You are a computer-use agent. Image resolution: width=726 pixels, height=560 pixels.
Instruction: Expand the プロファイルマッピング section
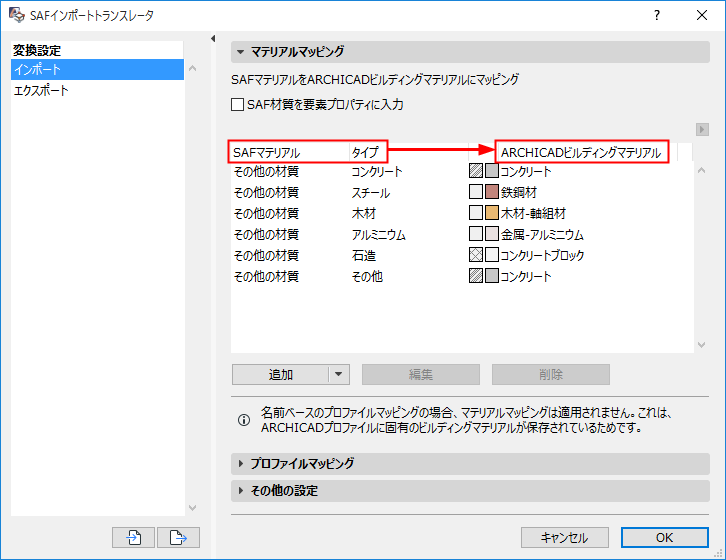(240, 464)
